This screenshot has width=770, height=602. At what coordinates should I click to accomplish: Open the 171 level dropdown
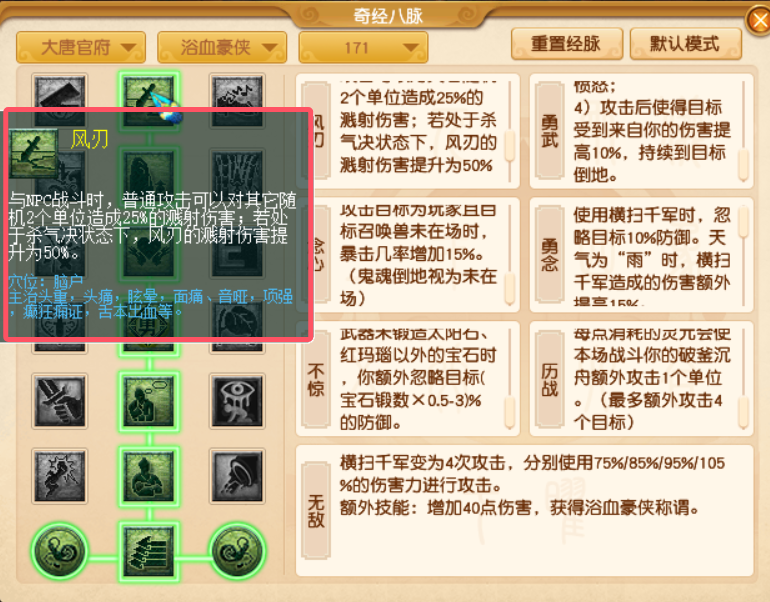tap(363, 48)
